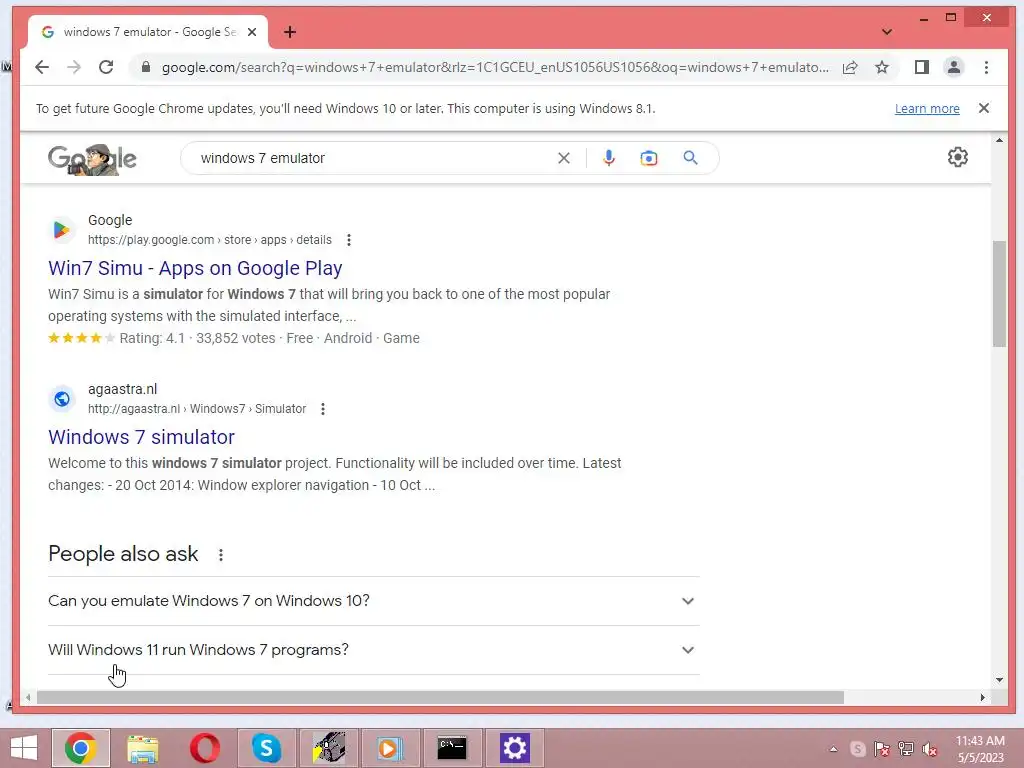Open tab search dropdown arrow
1024x768 pixels.
click(x=887, y=31)
